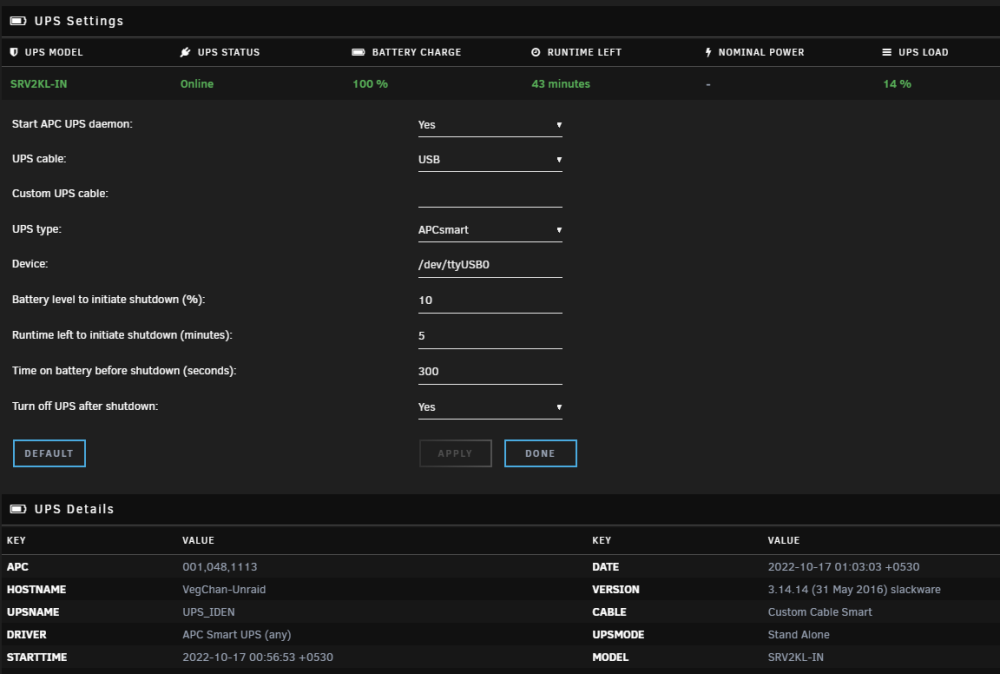The width and height of the screenshot is (1000, 674).
Task: Click the 2022-10-17 00:56:53 +0530 start time
Action: [258, 657]
